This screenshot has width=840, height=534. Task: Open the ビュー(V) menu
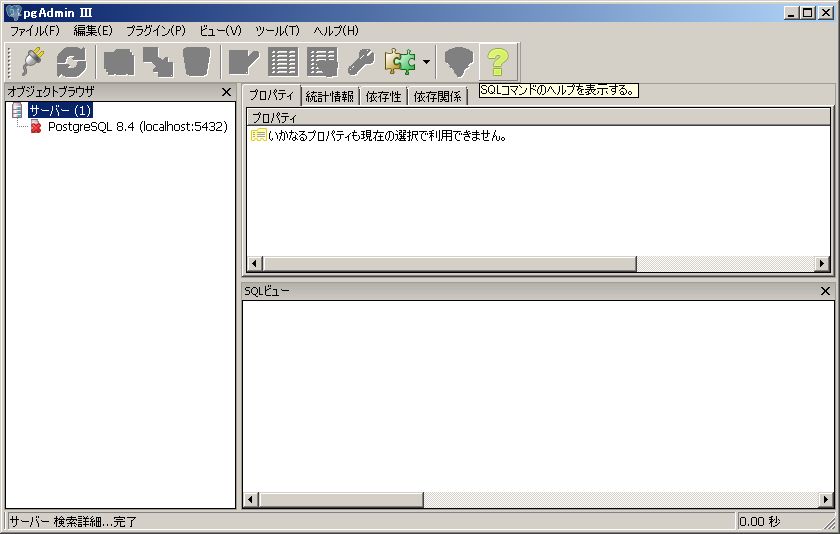(220, 31)
